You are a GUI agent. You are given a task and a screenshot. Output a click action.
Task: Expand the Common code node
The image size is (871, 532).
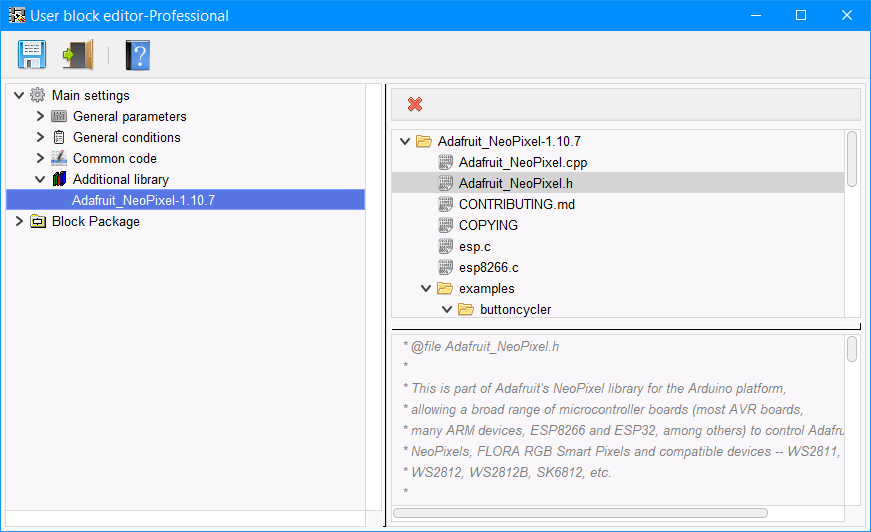pyautogui.click(x=40, y=158)
